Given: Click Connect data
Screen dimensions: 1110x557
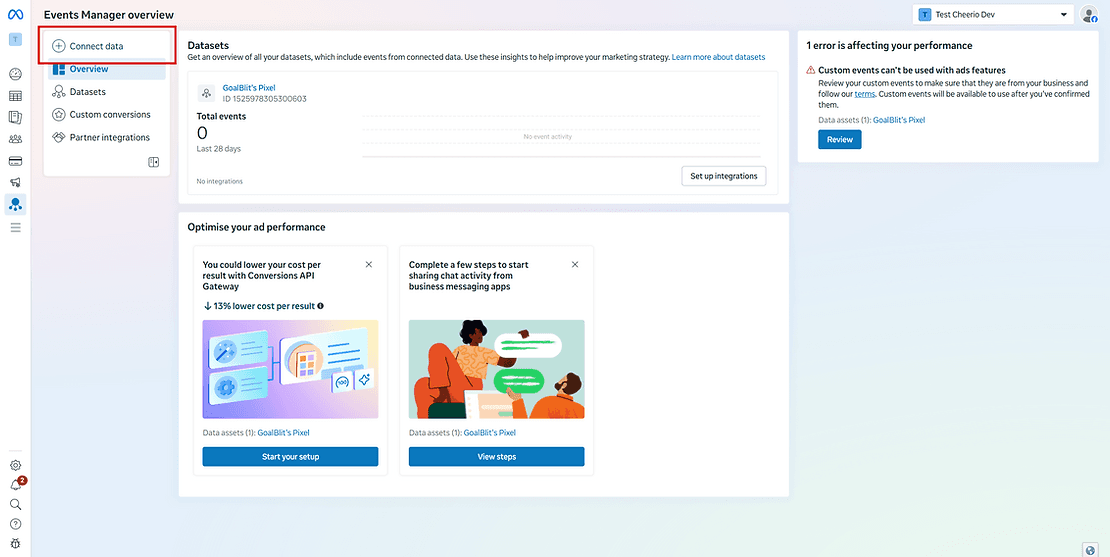Looking at the screenshot, I should [107, 46].
